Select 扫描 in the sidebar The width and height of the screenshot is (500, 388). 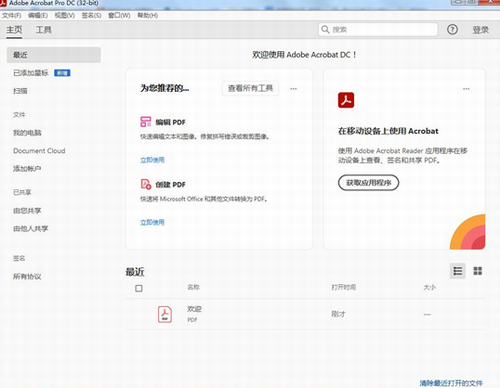[x=20, y=91]
